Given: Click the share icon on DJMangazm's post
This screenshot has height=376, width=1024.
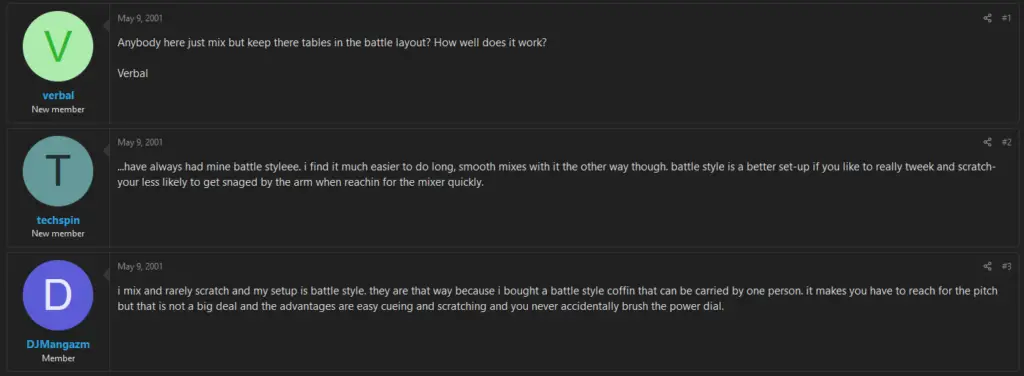Looking at the screenshot, I should tap(987, 266).
